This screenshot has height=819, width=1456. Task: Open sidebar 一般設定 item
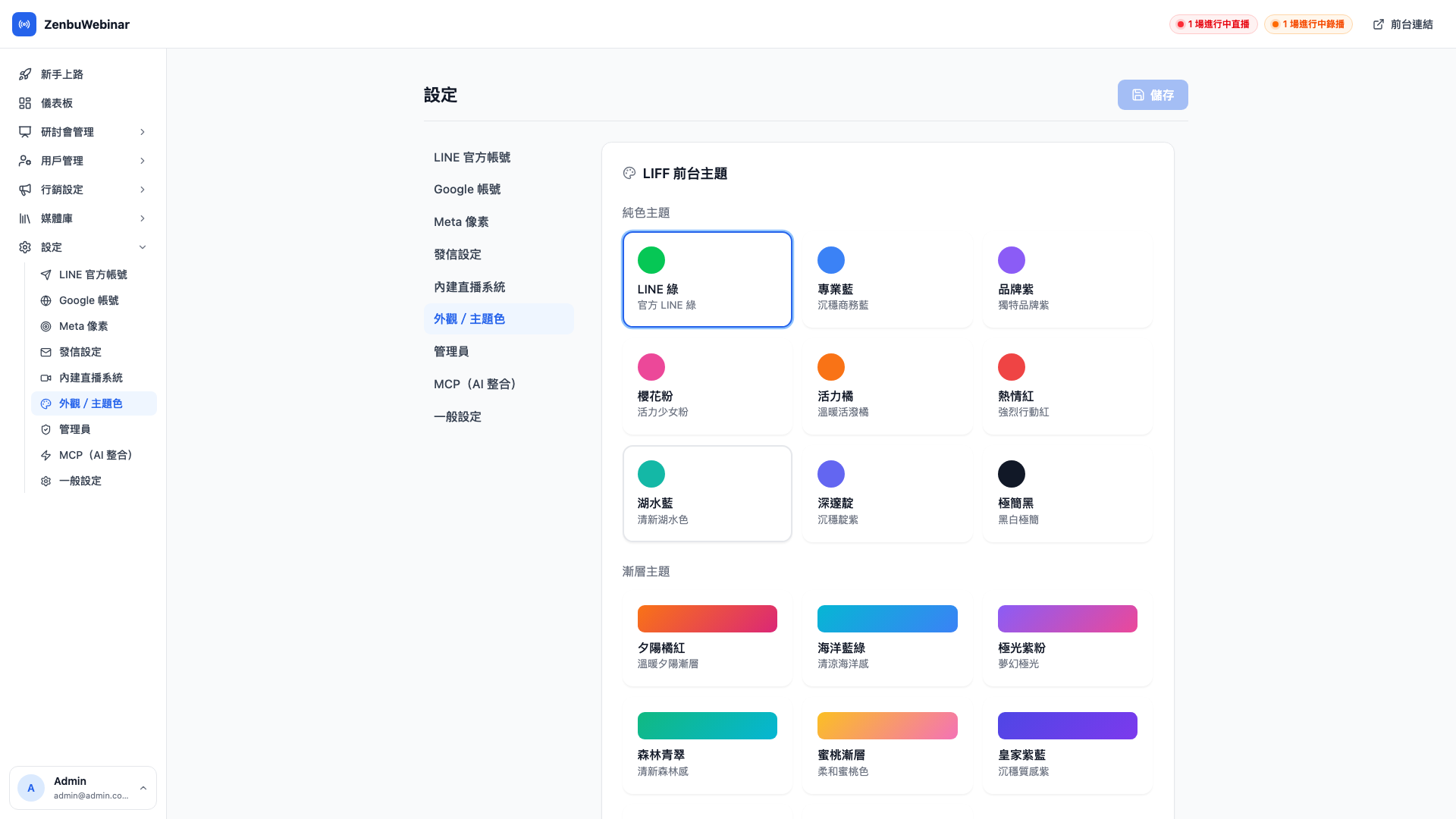coord(94,481)
